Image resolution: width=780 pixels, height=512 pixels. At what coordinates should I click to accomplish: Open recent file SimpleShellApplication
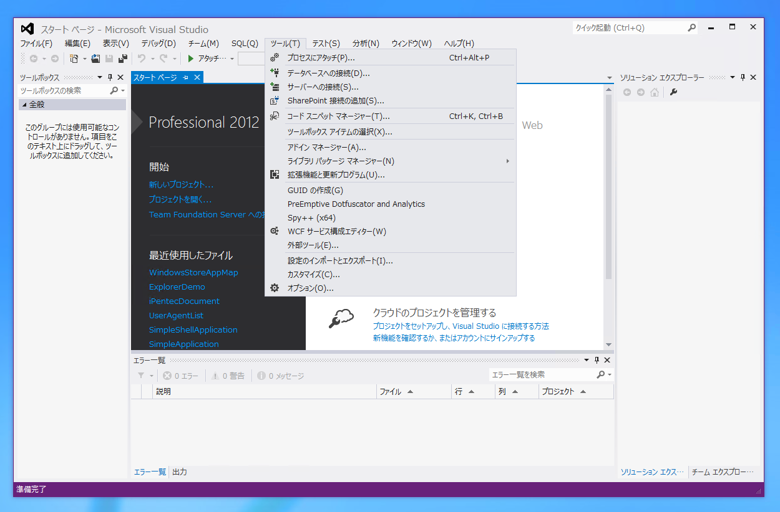(193, 330)
